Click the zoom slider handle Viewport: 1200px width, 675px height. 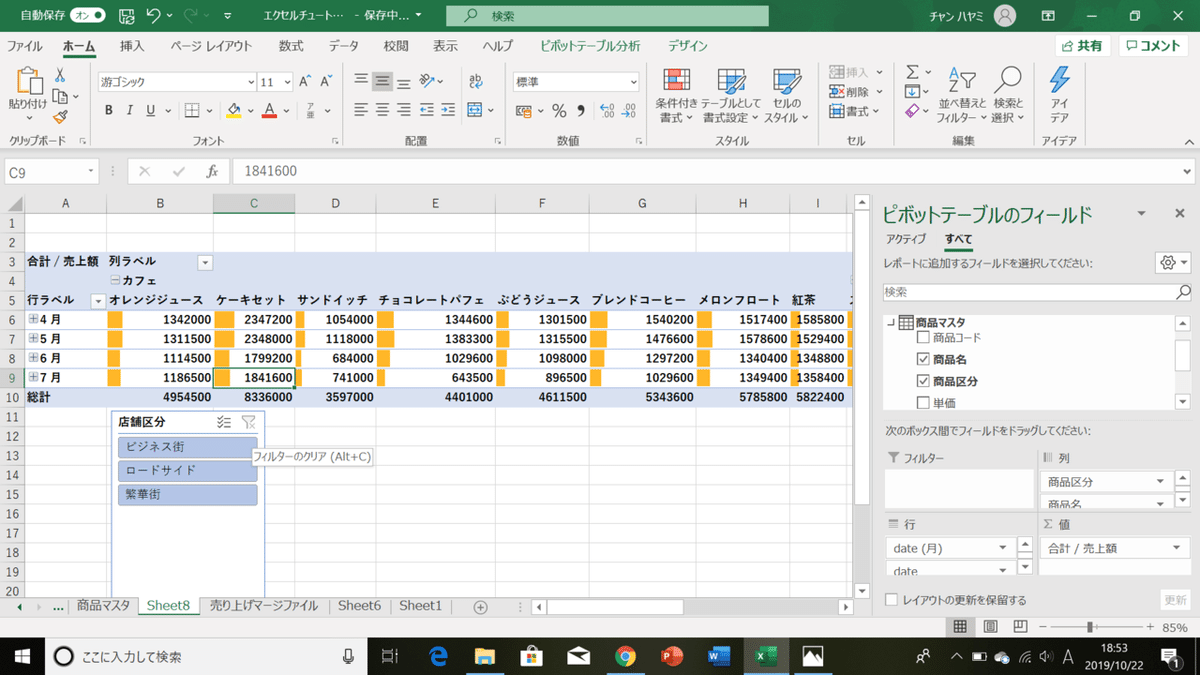1089,627
